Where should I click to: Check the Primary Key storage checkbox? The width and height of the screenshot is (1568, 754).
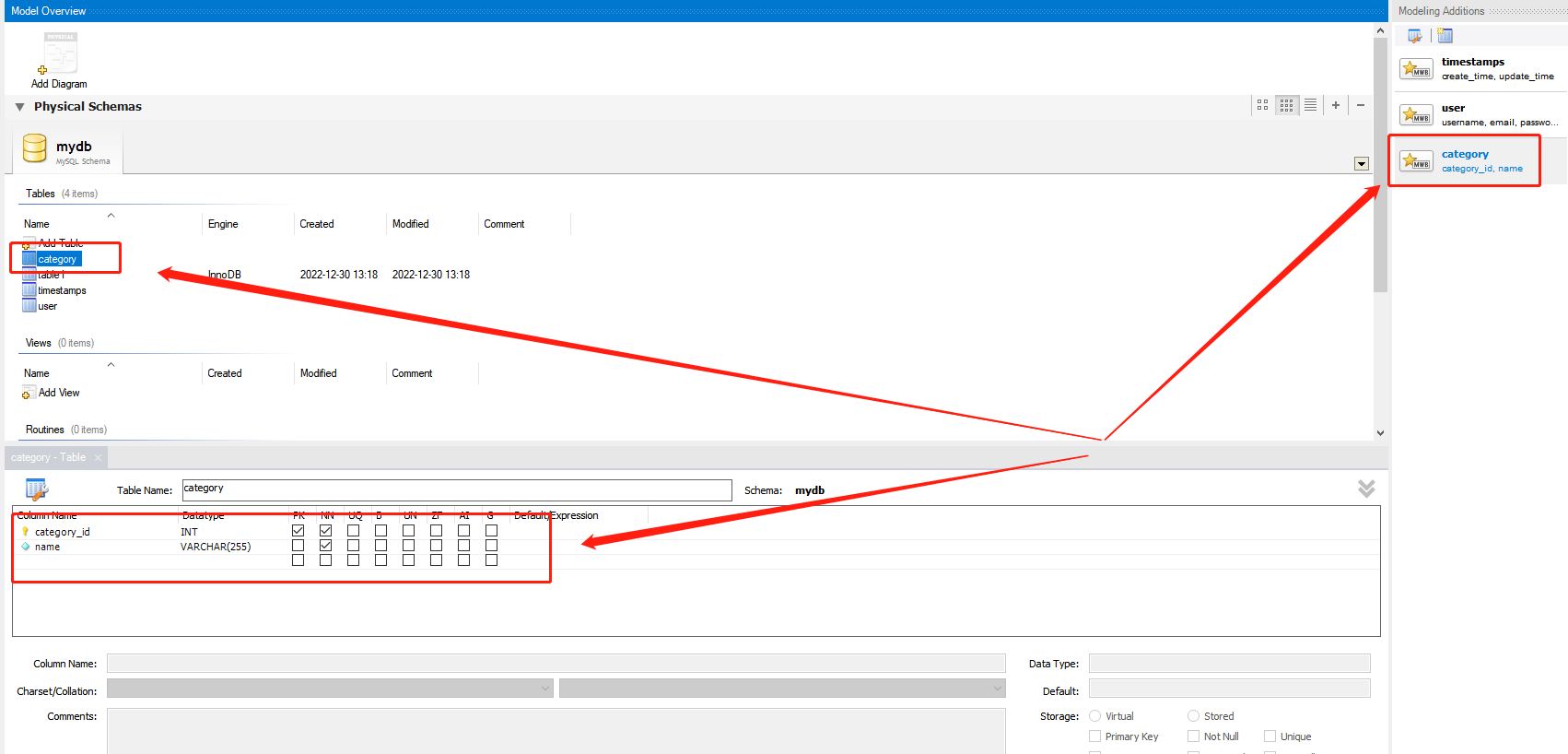click(x=1094, y=736)
